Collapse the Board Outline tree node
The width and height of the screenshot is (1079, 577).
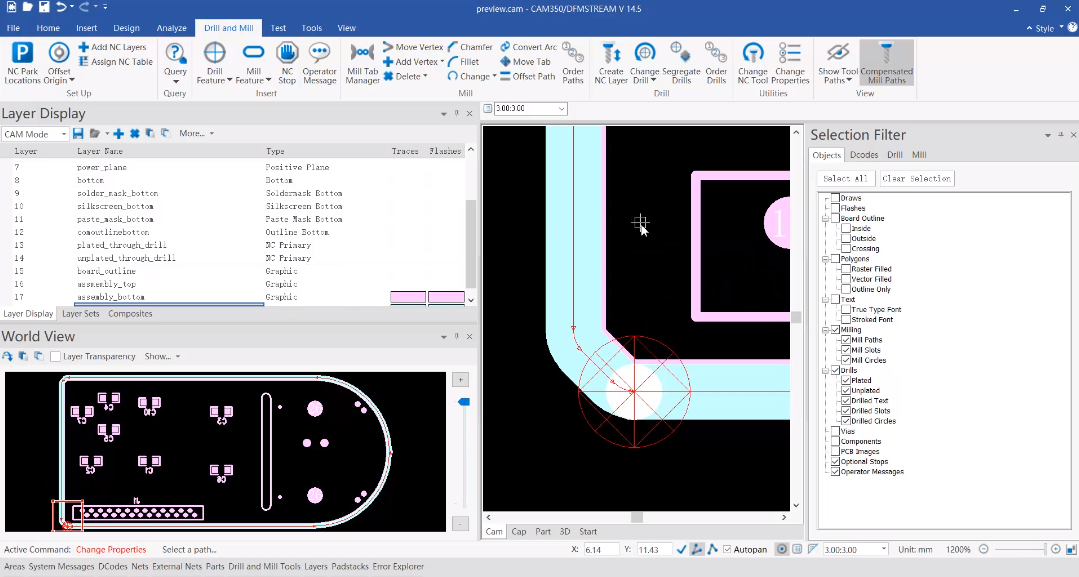[825, 218]
